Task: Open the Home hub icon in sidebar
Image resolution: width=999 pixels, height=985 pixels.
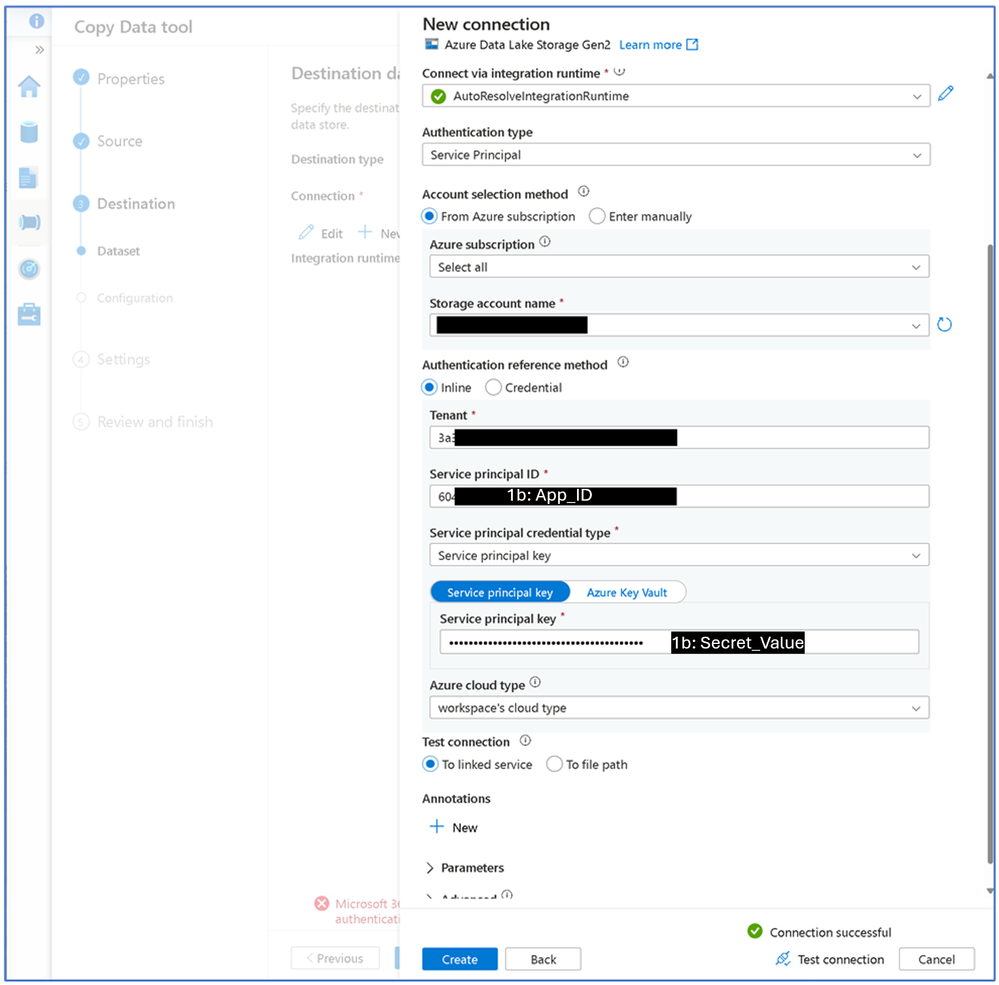Action: click(x=29, y=86)
